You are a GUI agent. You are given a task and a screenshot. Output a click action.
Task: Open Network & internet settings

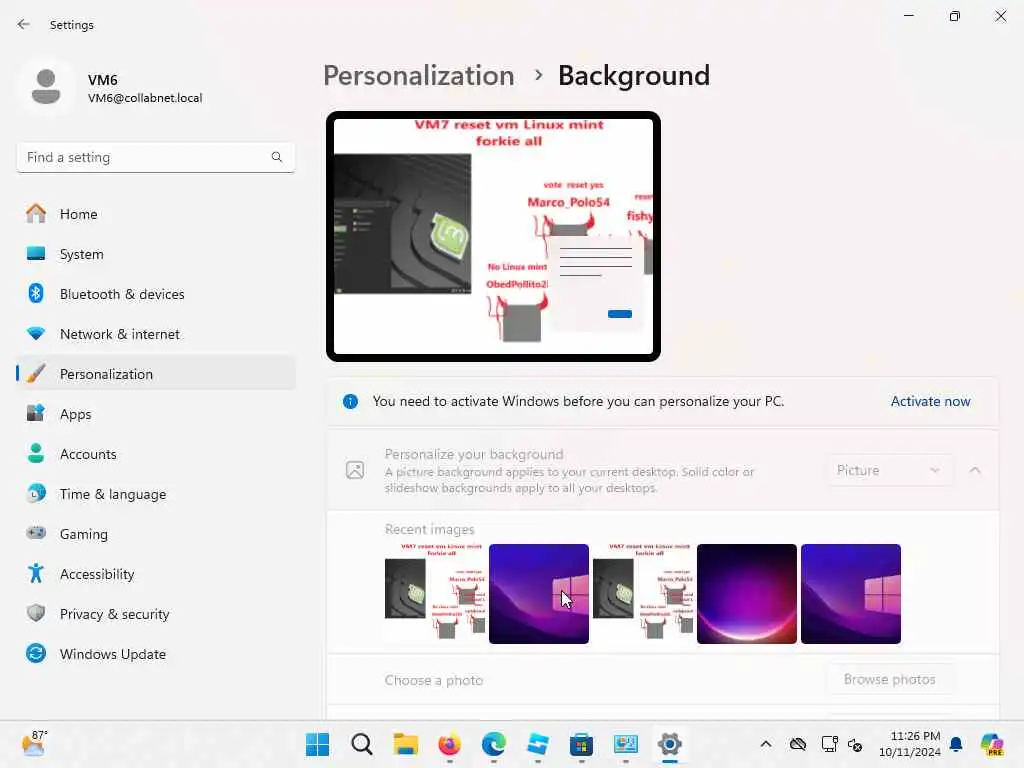click(x=155, y=334)
